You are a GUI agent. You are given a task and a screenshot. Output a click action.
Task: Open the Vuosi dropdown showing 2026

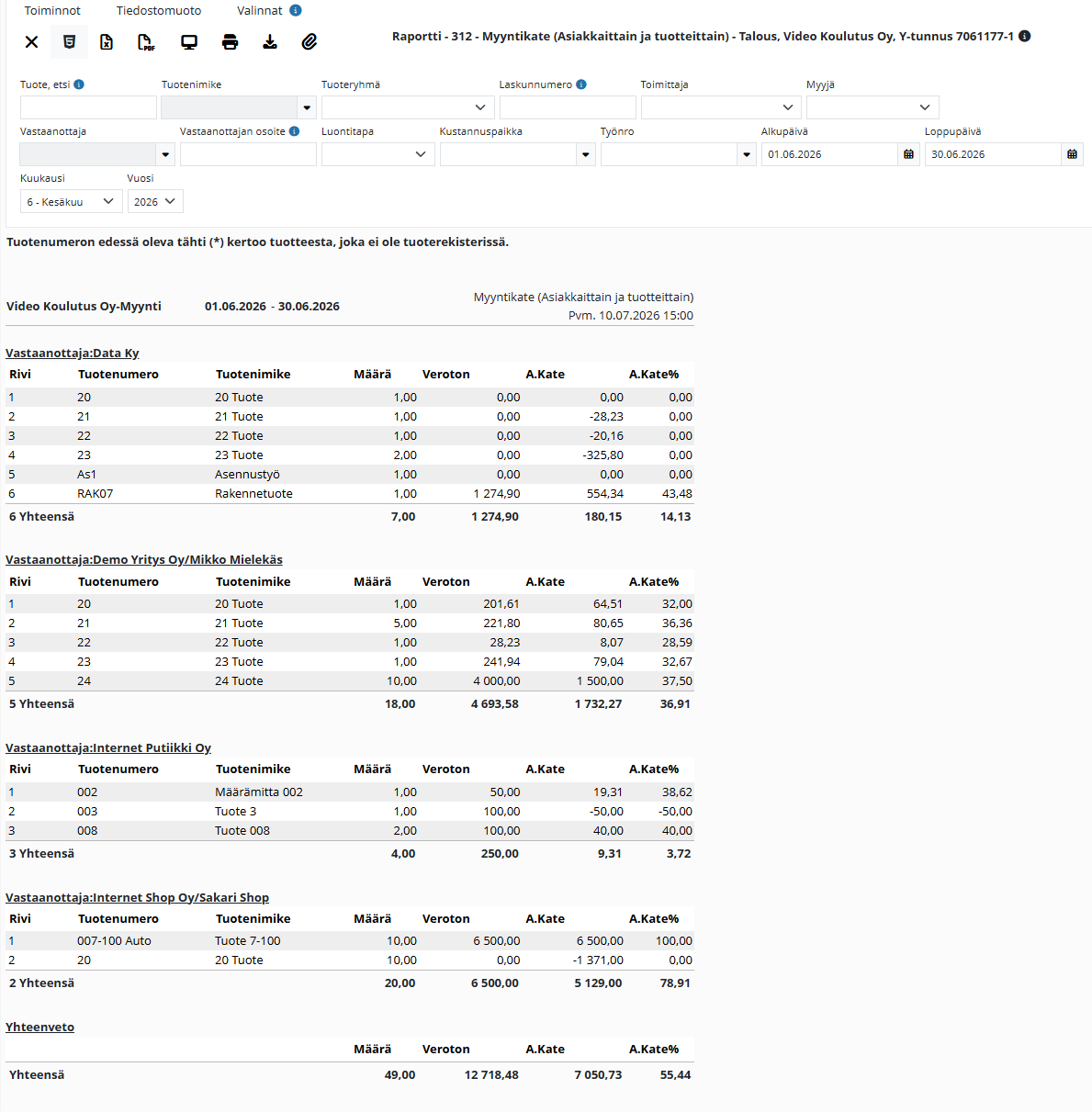tap(155, 202)
